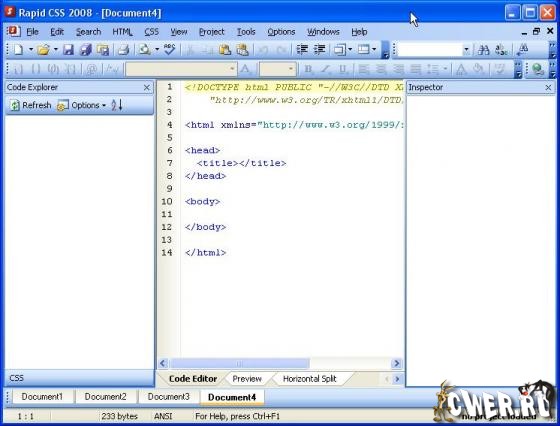
Task: Click the Find Previous binoculars icon
Action: tap(523, 50)
